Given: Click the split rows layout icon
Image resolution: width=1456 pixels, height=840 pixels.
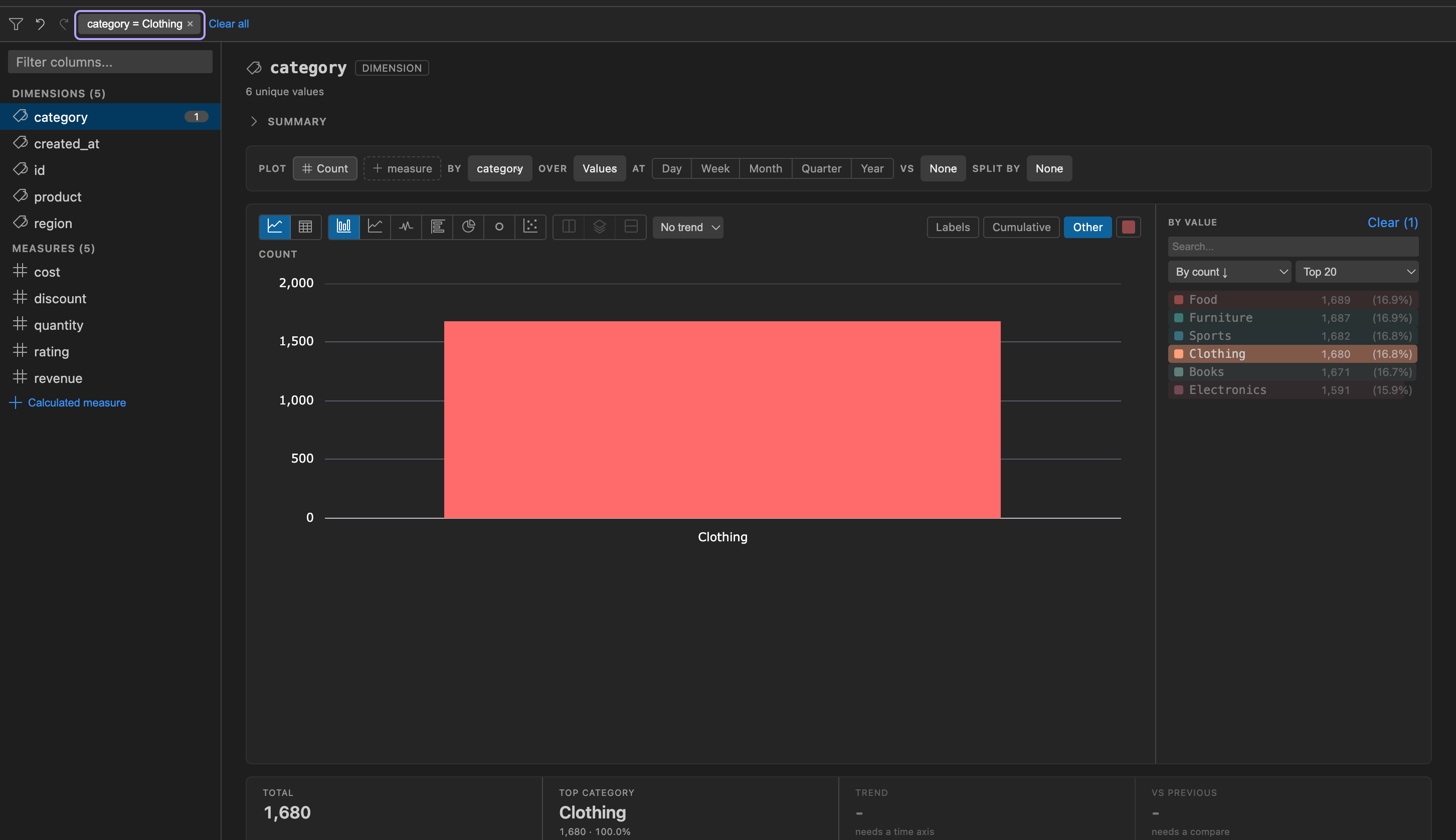Looking at the screenshot, I should 631,227.
